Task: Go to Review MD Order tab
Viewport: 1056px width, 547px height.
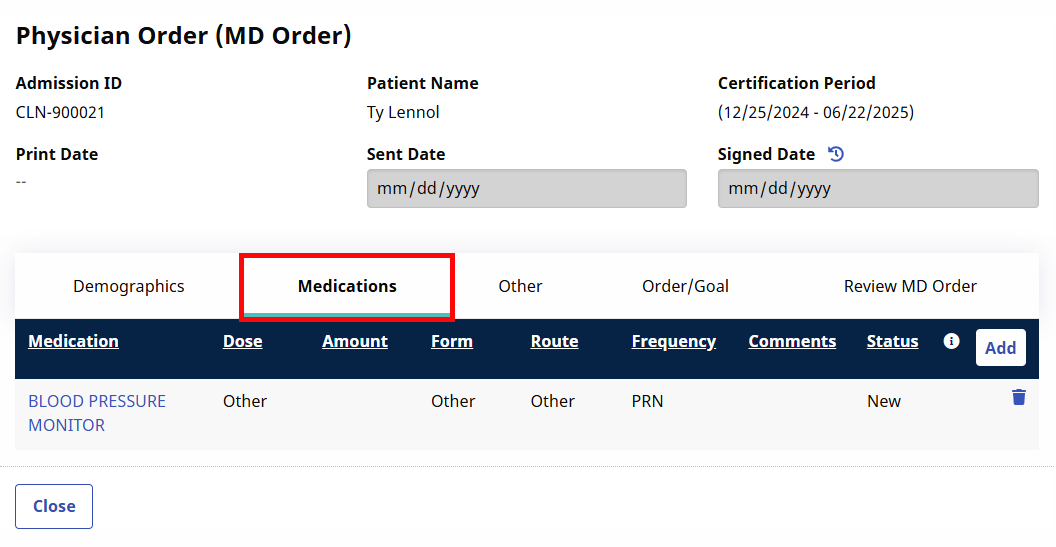Action: coord(910,286)
